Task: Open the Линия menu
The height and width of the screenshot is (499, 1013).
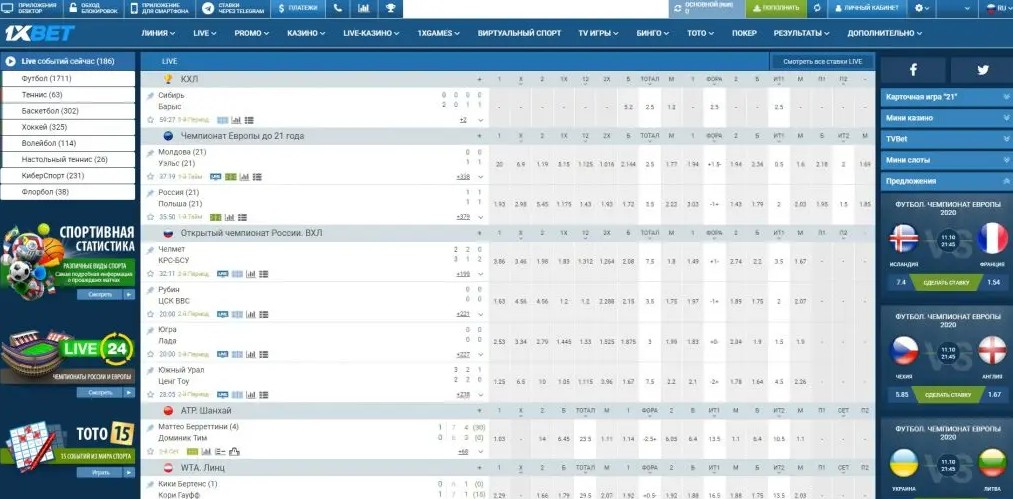Action: click(x=158, y=33)
